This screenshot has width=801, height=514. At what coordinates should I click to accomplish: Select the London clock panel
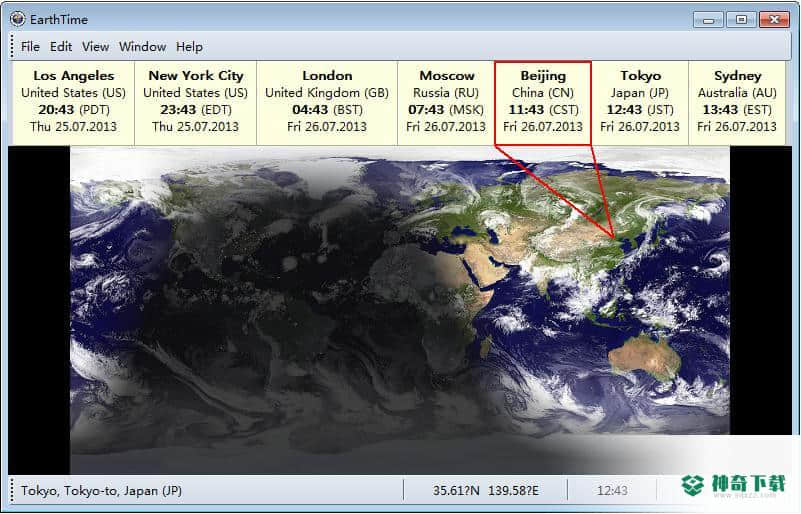pyautogui.click(x=327, y=103)
